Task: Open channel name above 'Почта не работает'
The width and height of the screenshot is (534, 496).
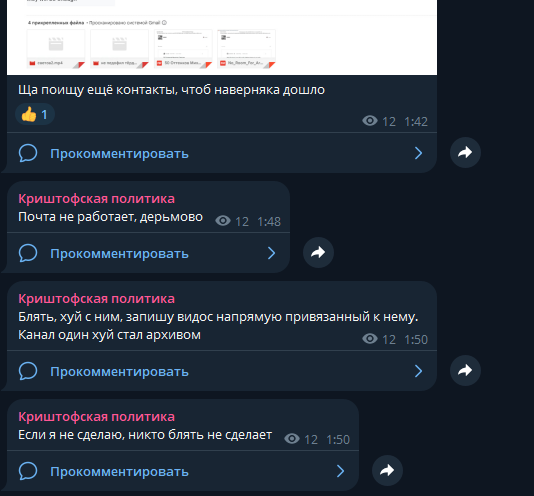Action: (x=96, y=199)
